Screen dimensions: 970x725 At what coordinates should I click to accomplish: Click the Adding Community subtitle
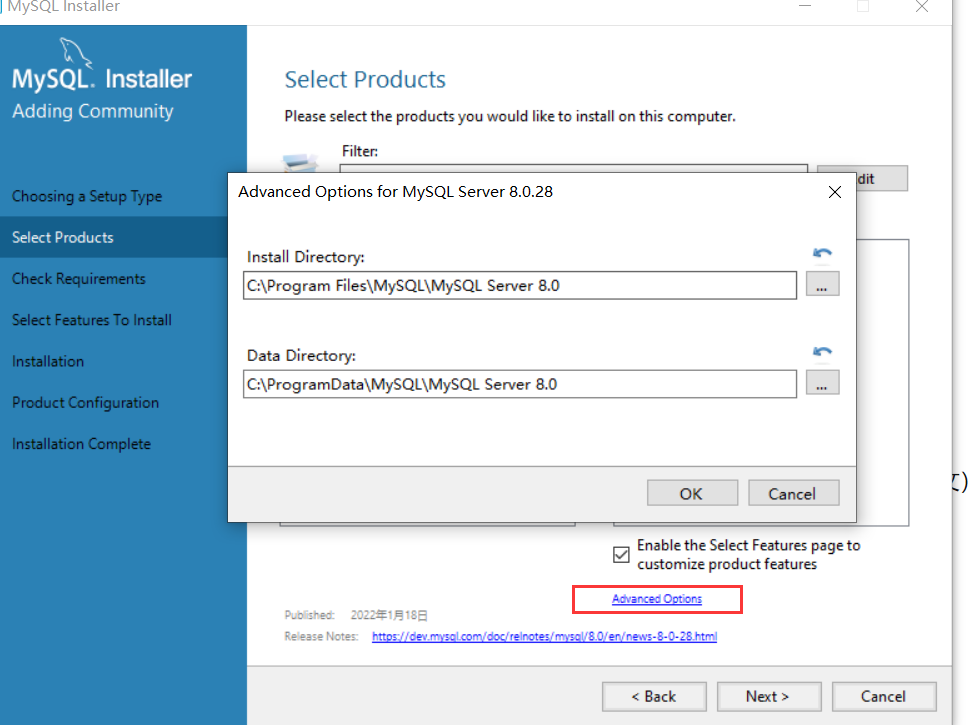(x=93, y=111)
